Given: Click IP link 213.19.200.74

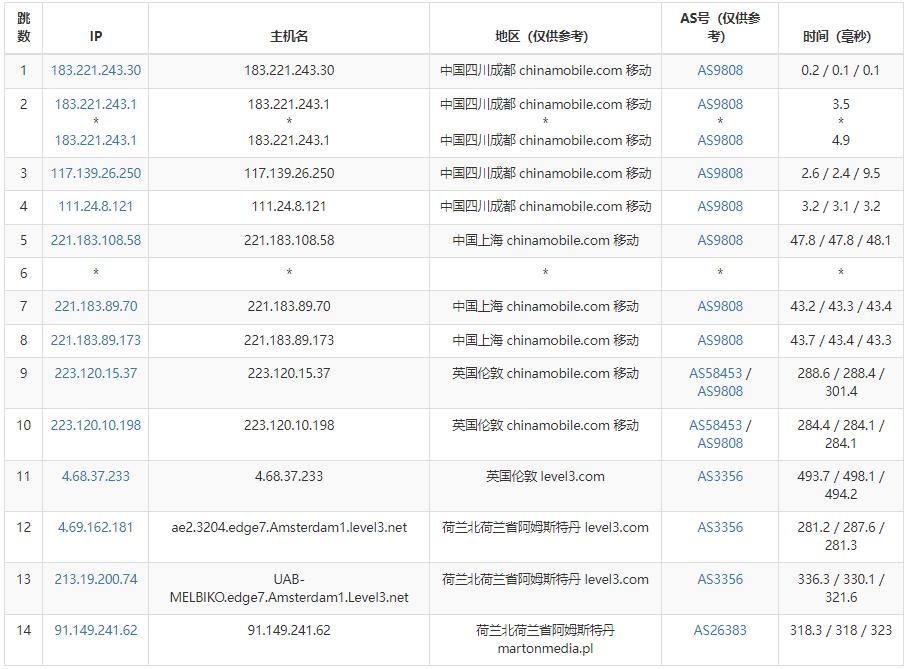Looking at the screenshot, I should pos(95,579).
